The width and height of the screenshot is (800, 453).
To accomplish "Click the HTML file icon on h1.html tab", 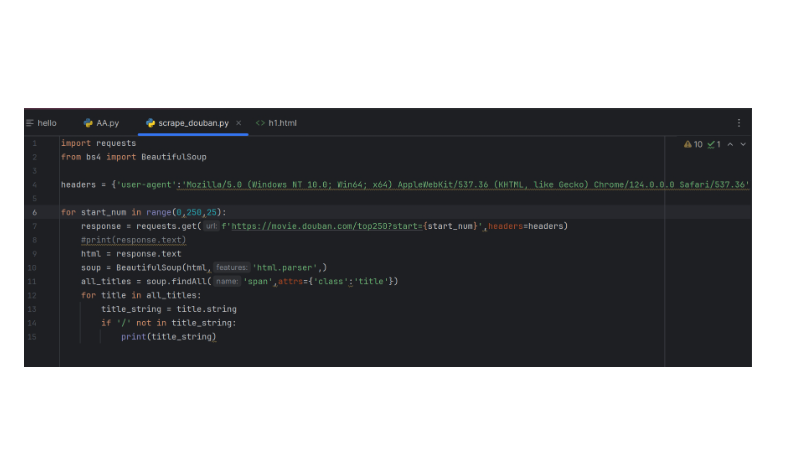I will point(260,123).
